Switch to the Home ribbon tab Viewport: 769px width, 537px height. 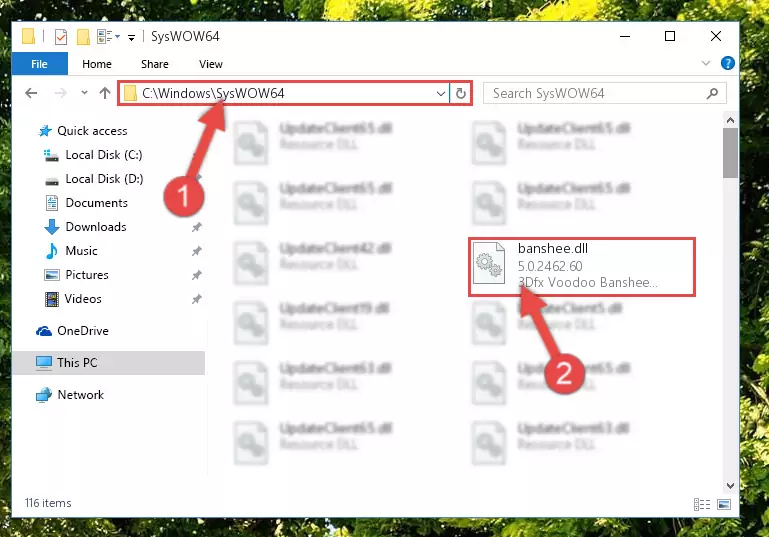(97, 64)
